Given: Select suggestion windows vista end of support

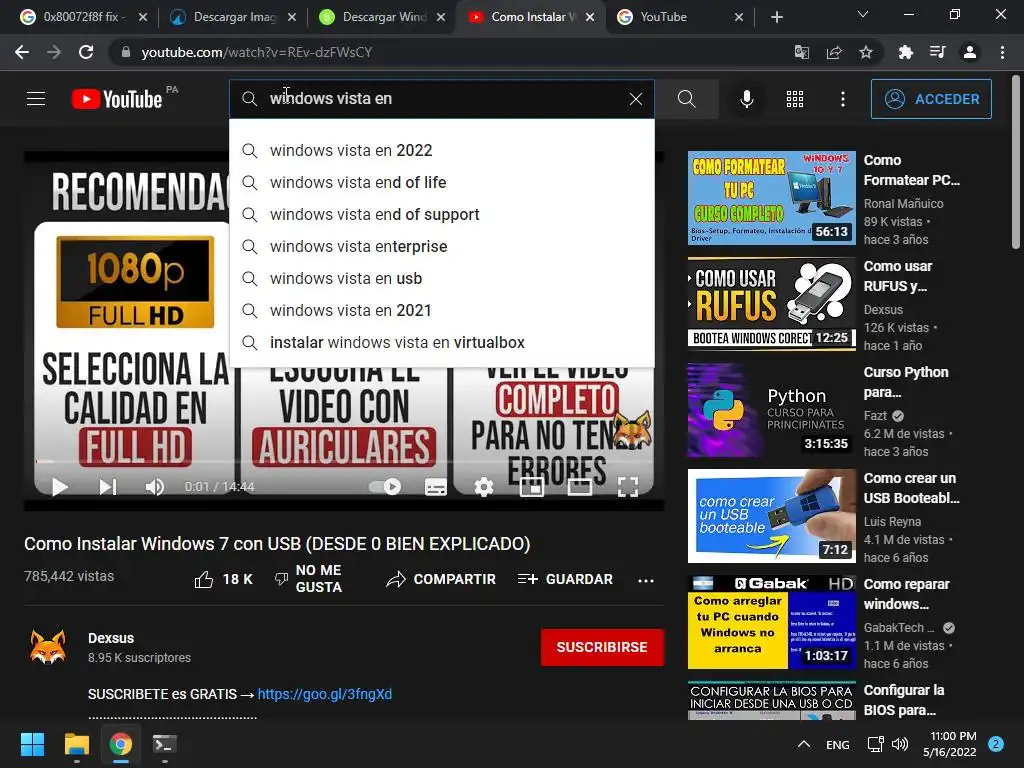Looking at the screenshot, I should (441, 214).
